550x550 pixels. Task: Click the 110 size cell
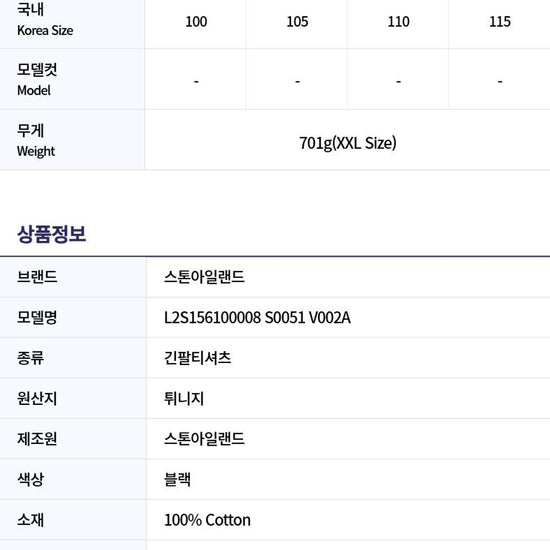pos(398,22)
